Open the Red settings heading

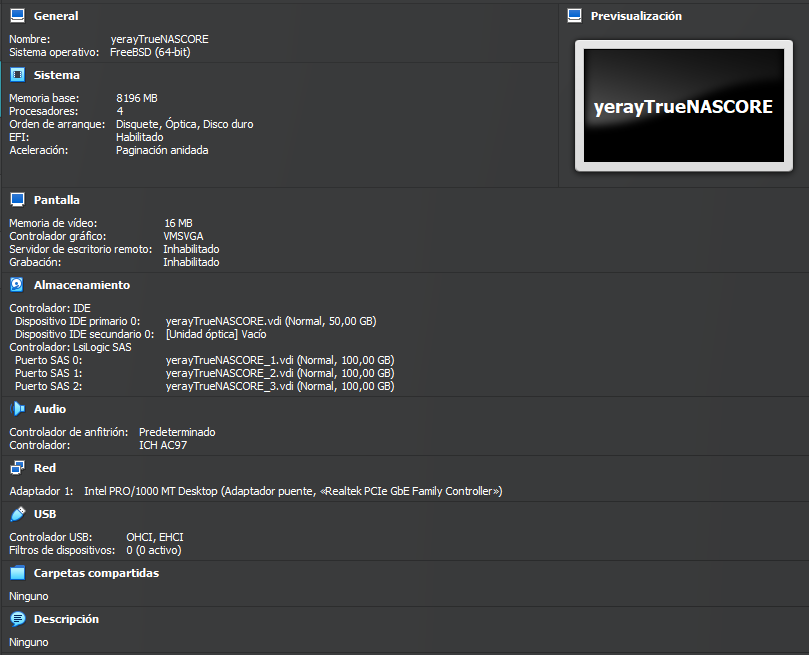[45, 468]
